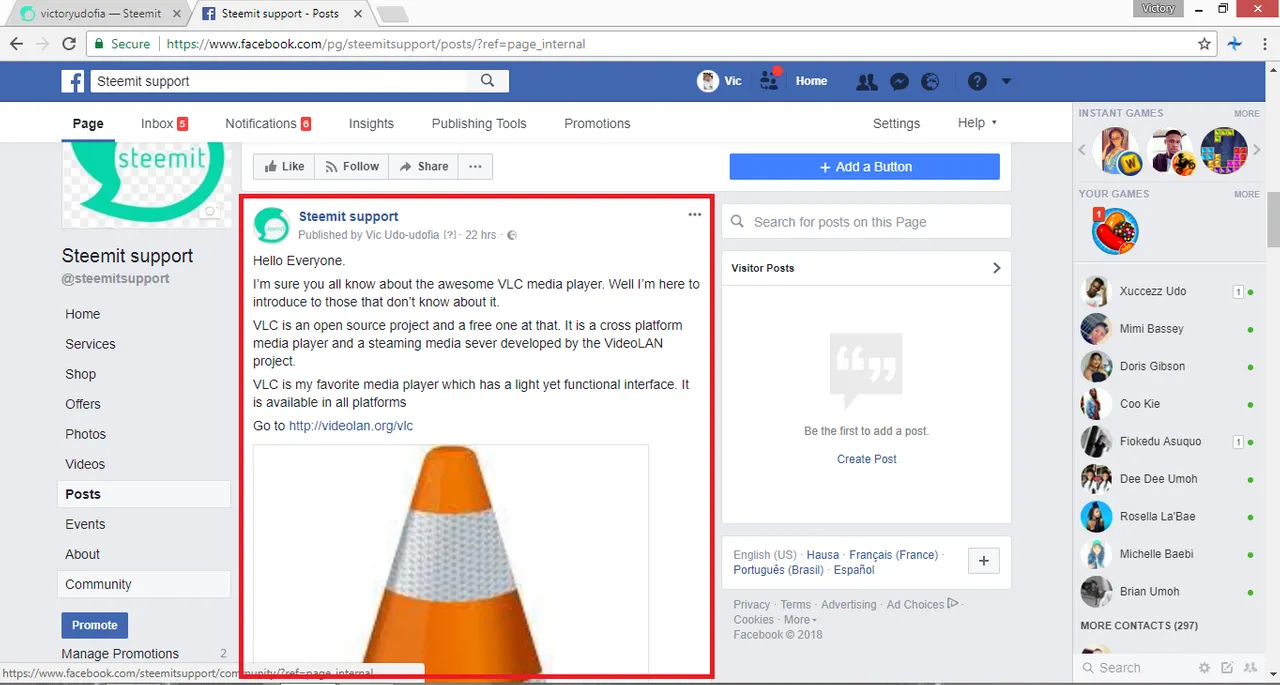Open the globe notifications icon
Viewport: 1280px width, 685px height.
coord(930,82)
